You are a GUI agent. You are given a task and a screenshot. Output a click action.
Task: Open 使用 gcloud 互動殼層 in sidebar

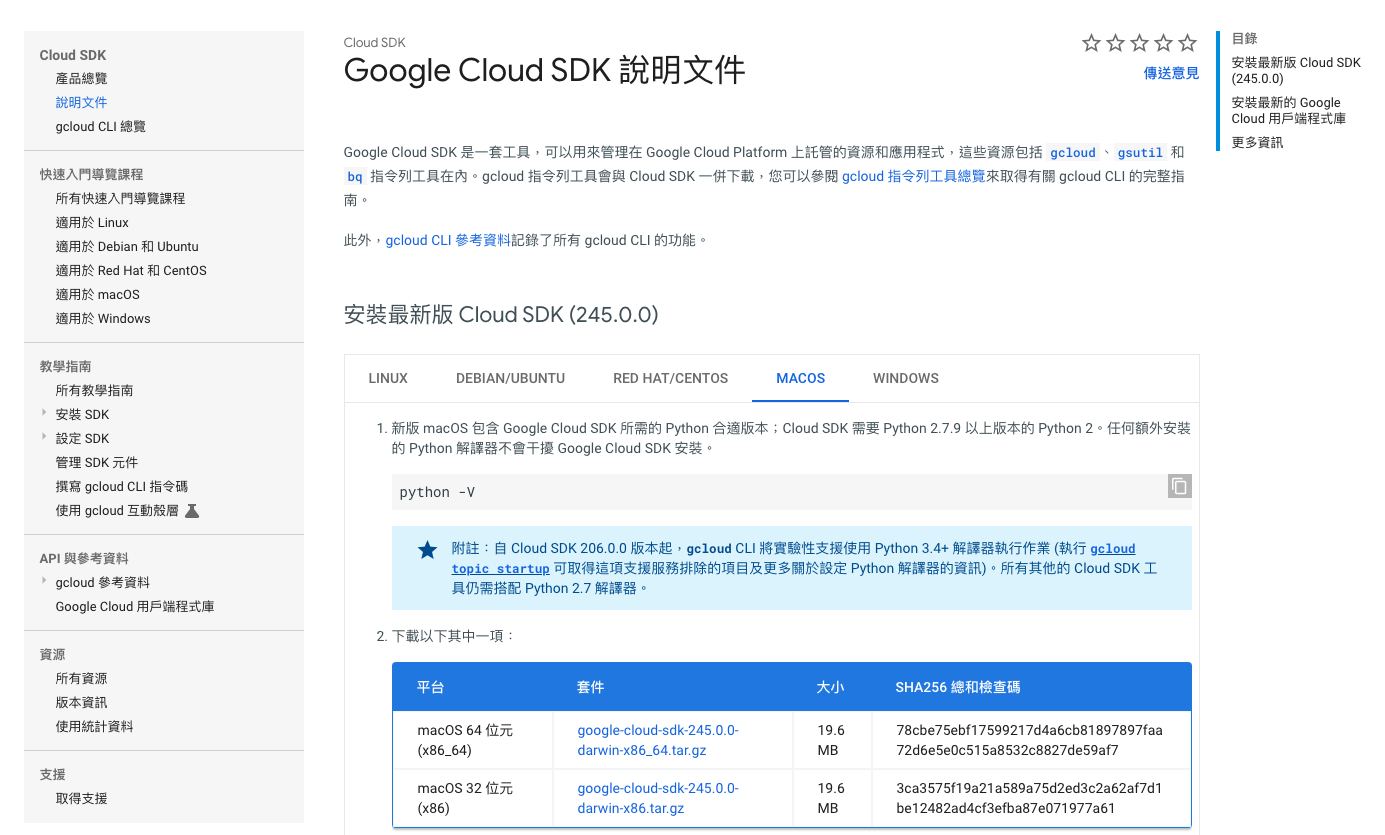[117, 511]
